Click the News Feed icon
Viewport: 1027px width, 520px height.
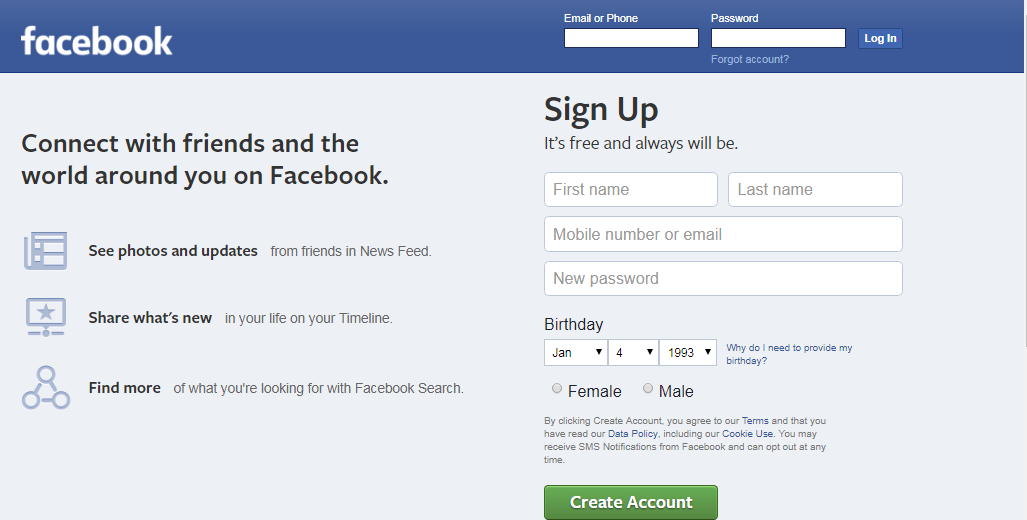tap(45, 251)
